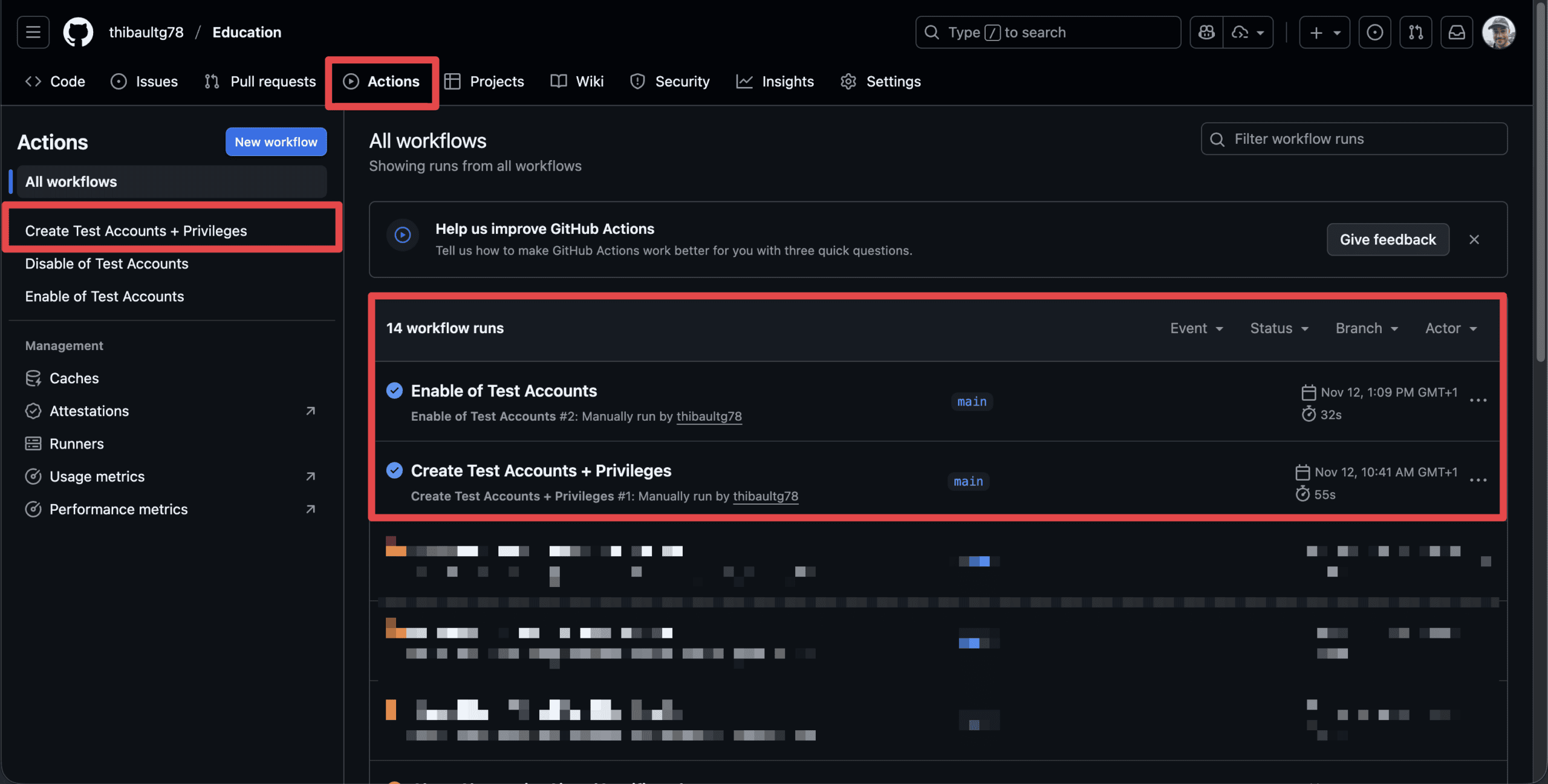Dismiss the GitHub Actions feedback banner

1474,239
